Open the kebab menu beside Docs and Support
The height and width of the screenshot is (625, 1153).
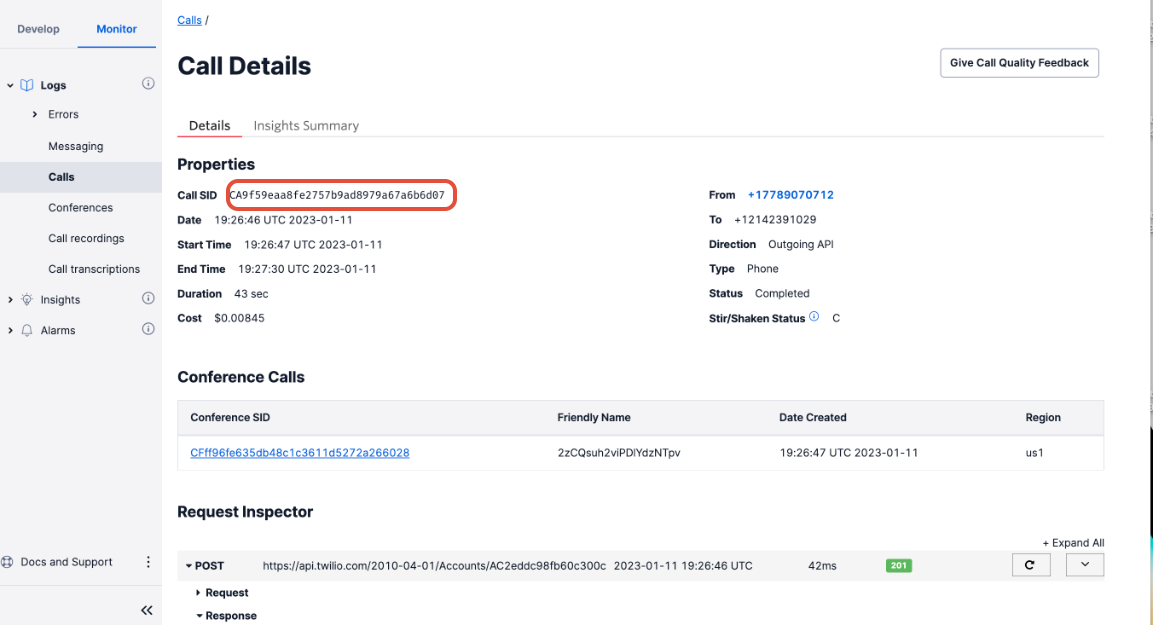(x=148, y=561)
